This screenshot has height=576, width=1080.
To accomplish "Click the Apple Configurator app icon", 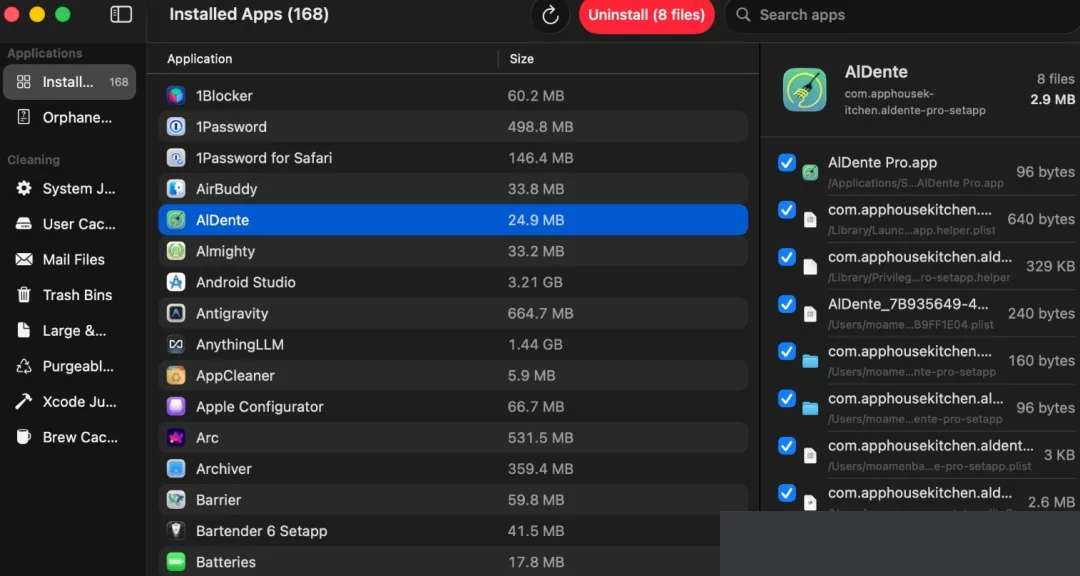I will tap(176, 407).
